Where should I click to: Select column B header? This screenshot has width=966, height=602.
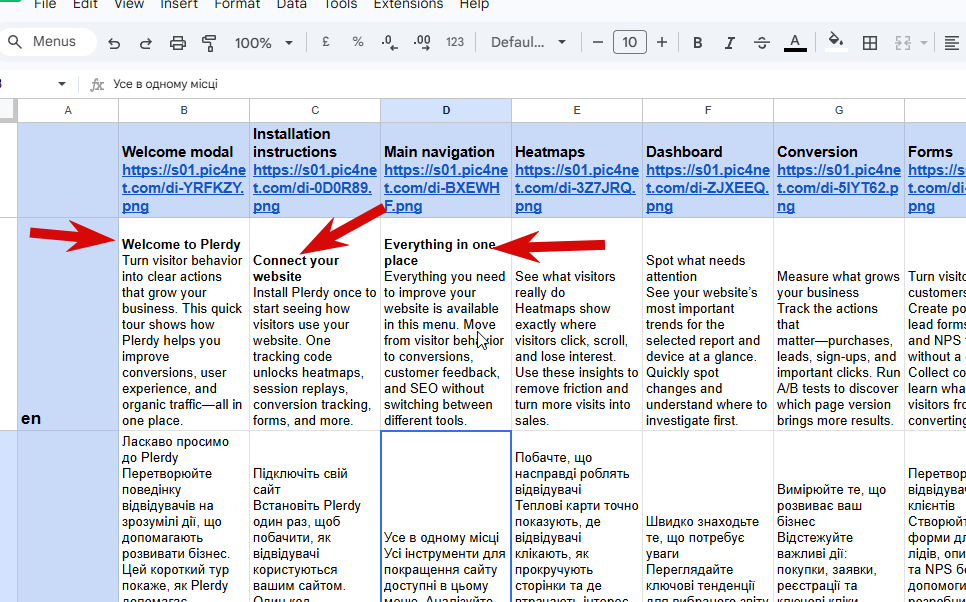coord(184,110)
